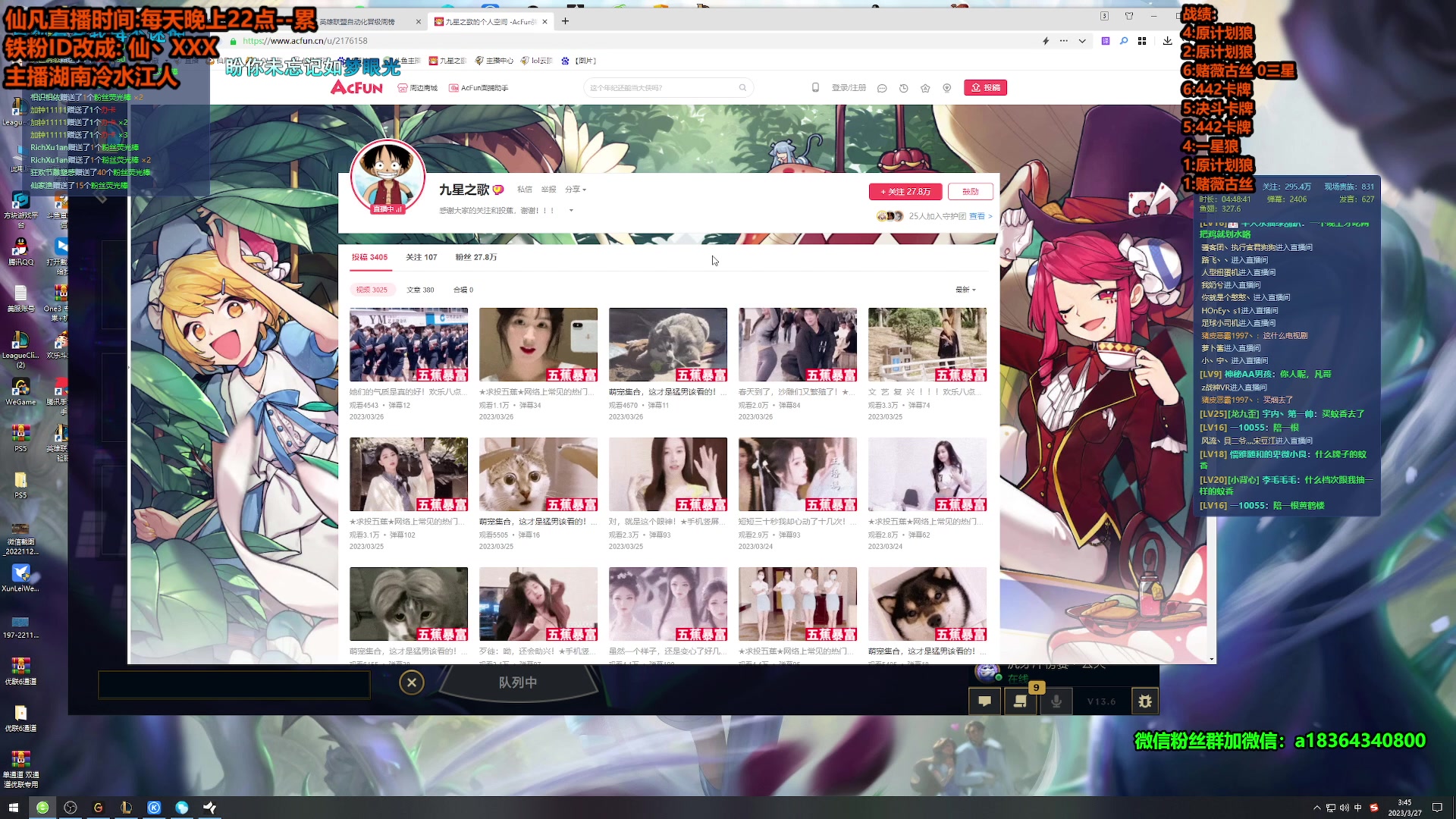Click the AcFun logo in header
This screenshot has height=819, width=1456.
(356, 88)
